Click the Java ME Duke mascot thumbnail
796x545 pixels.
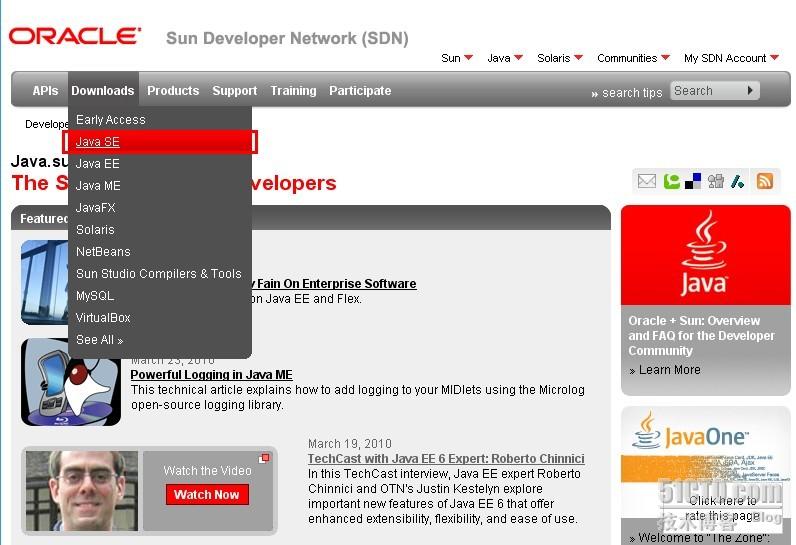[71, 382]
